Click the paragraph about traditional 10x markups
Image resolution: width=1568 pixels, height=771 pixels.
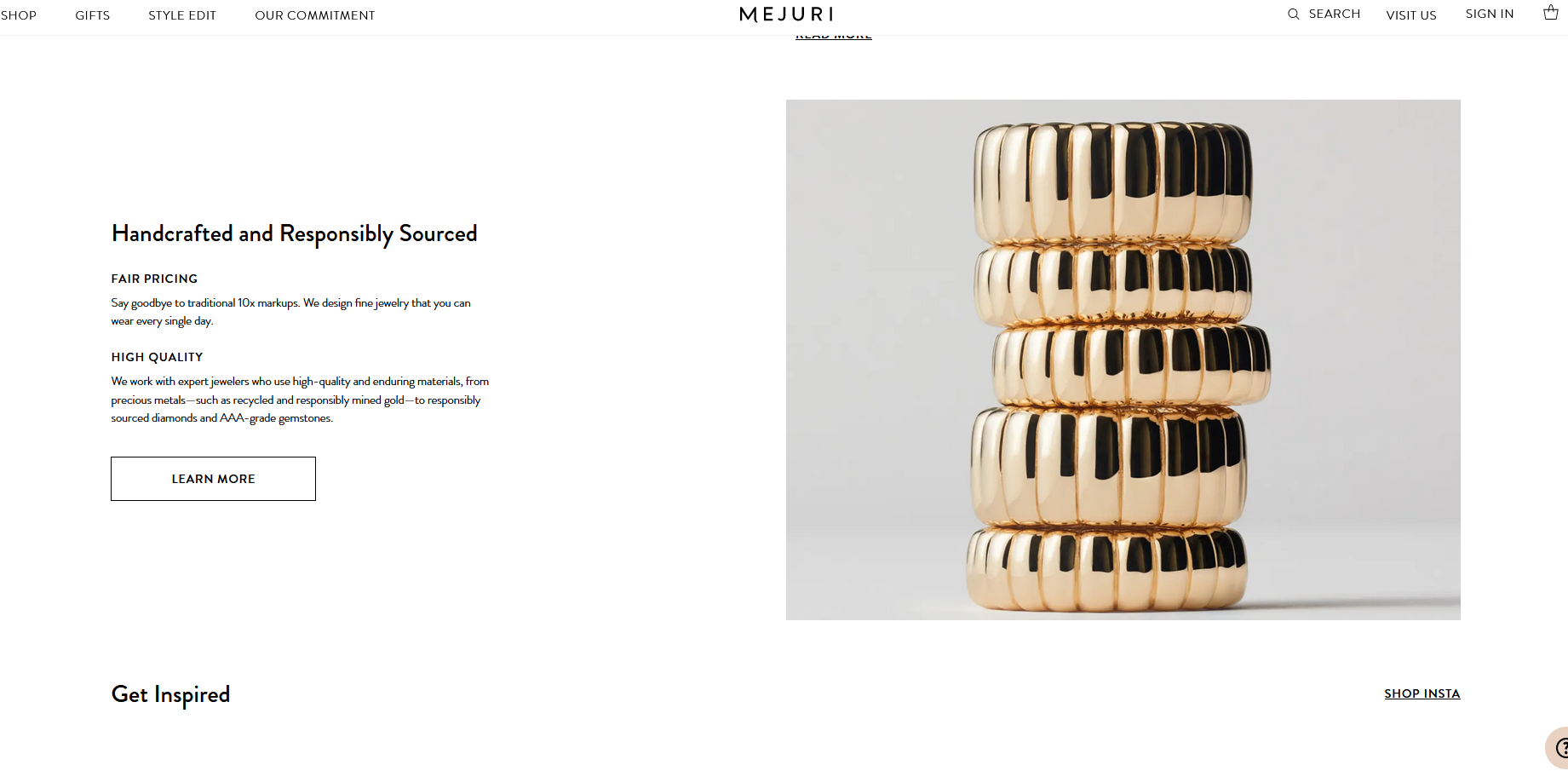coord(290,312)
